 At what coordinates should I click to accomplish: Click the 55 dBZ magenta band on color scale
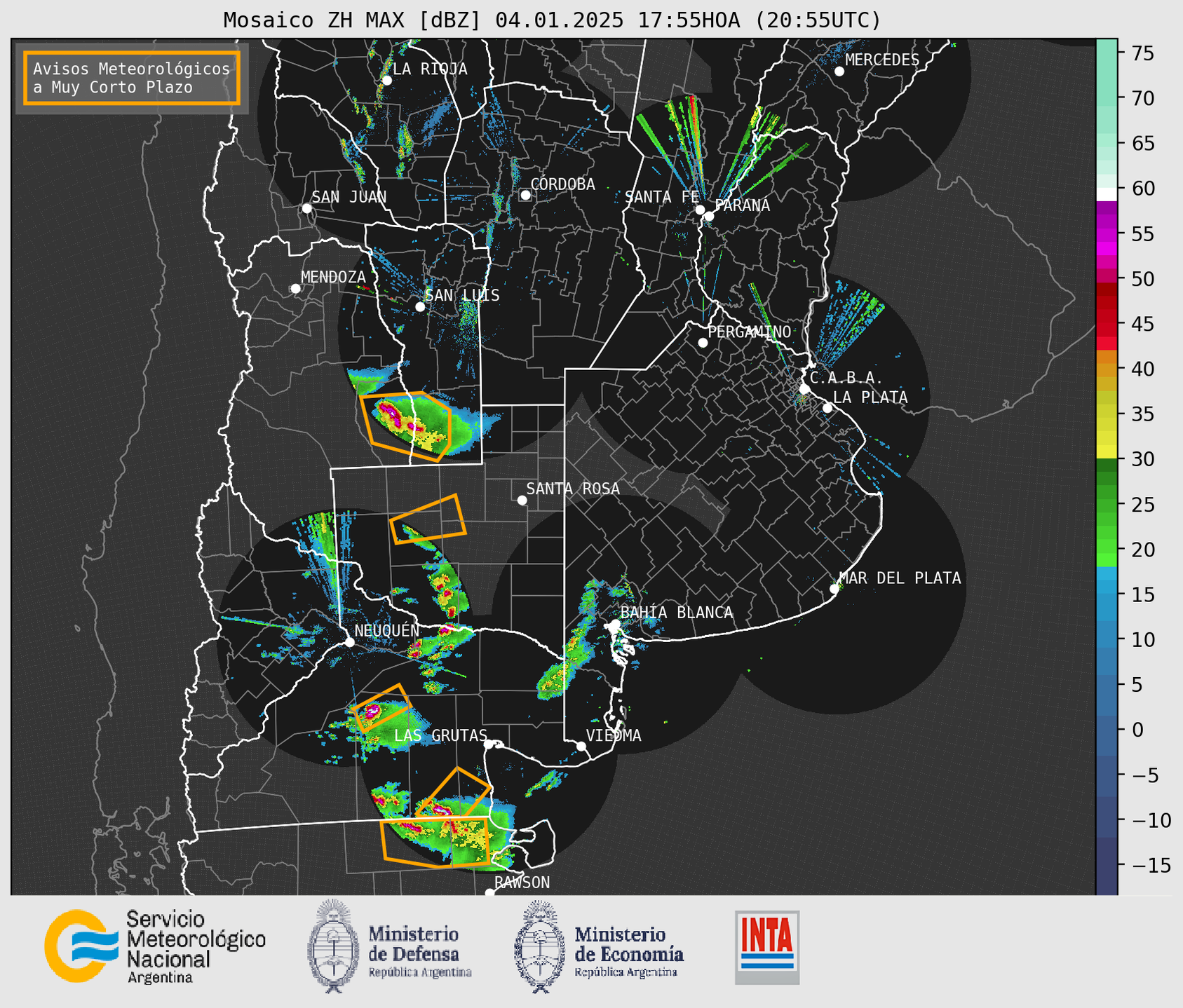[1106, 234]
